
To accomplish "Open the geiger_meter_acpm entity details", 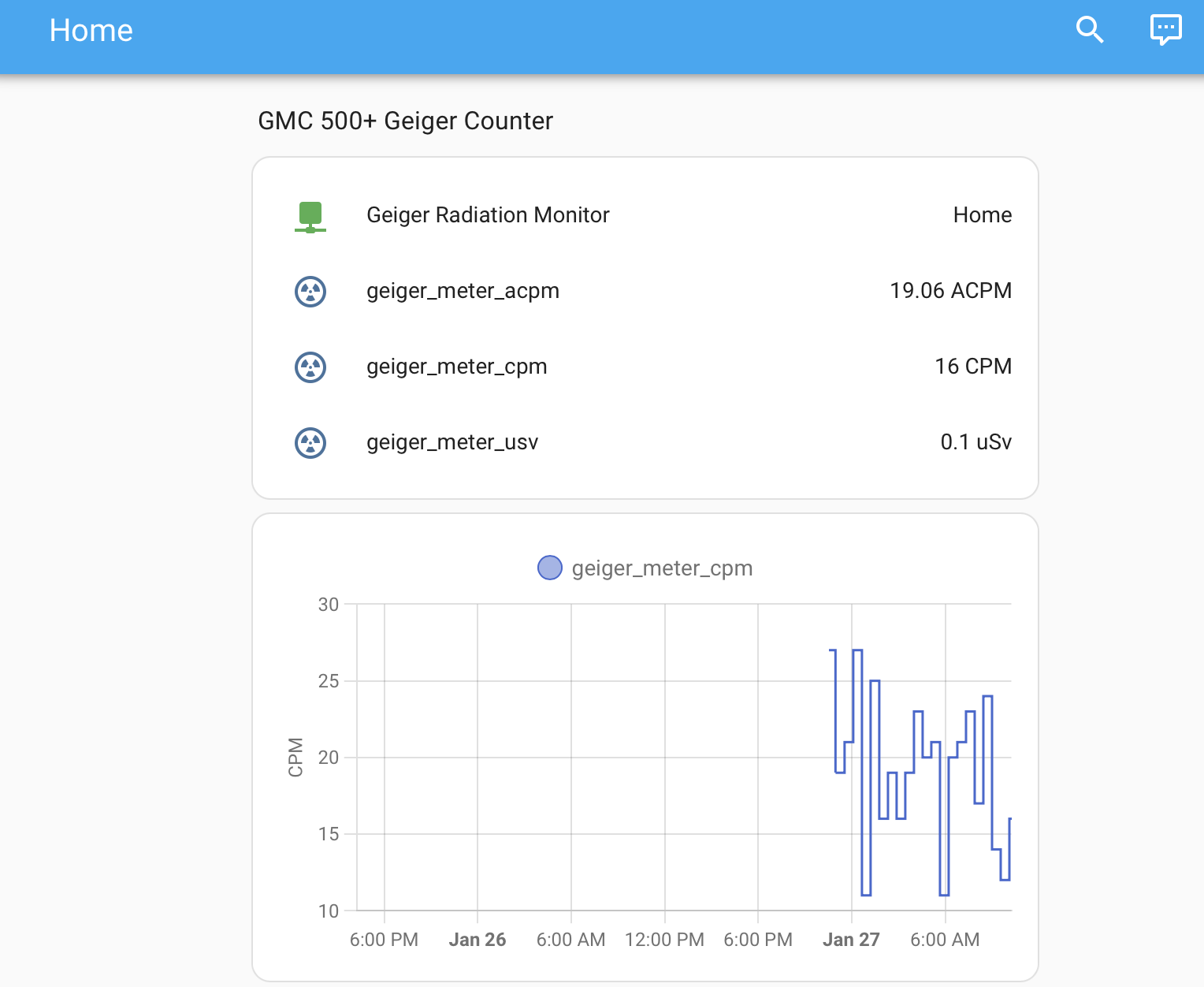I will (x=463, y=291).
